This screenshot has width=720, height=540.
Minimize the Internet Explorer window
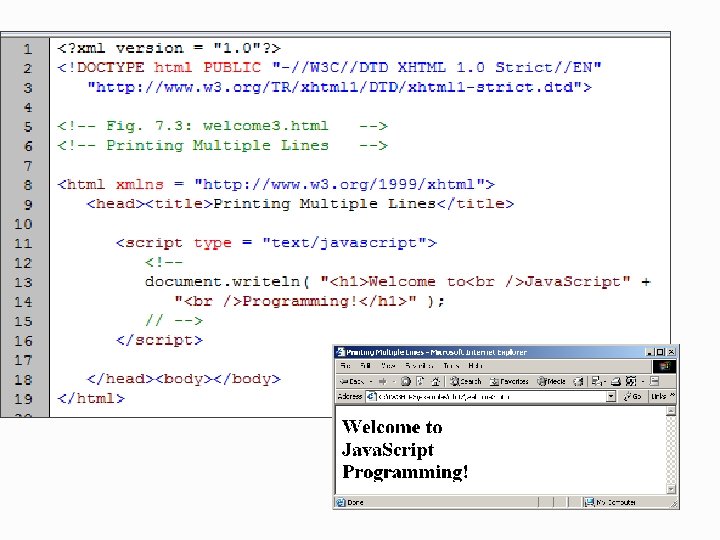click(650, 352)
